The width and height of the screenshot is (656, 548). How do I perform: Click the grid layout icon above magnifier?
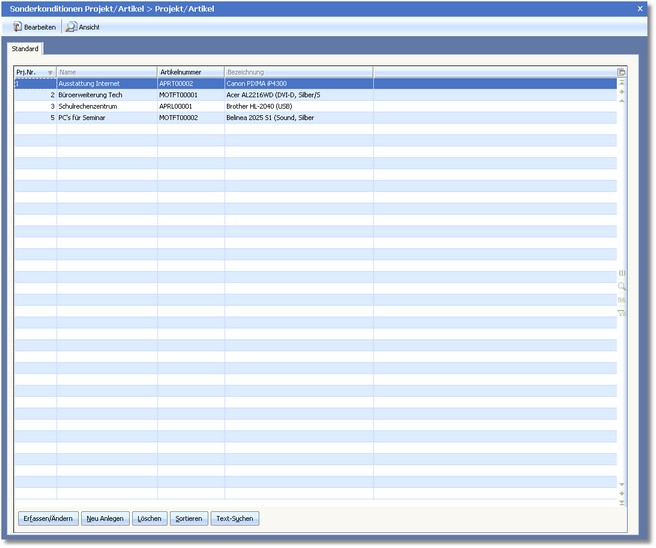(x=621, y=273)
